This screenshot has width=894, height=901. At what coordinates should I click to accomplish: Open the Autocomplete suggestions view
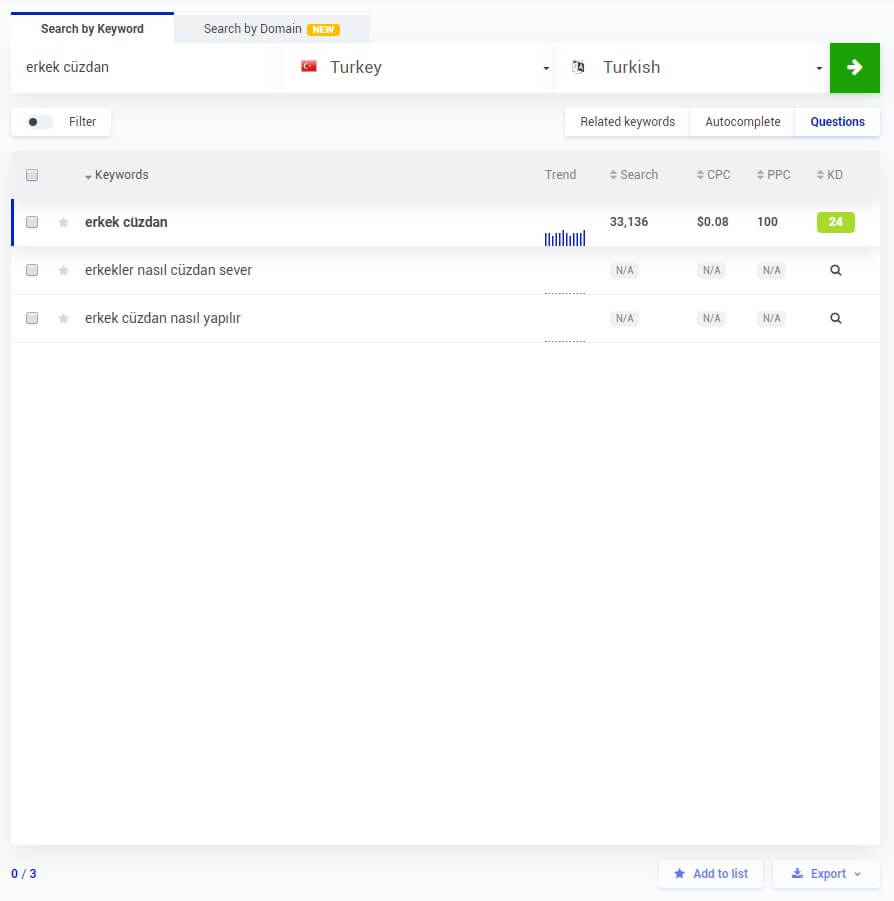tap(742, 121)
